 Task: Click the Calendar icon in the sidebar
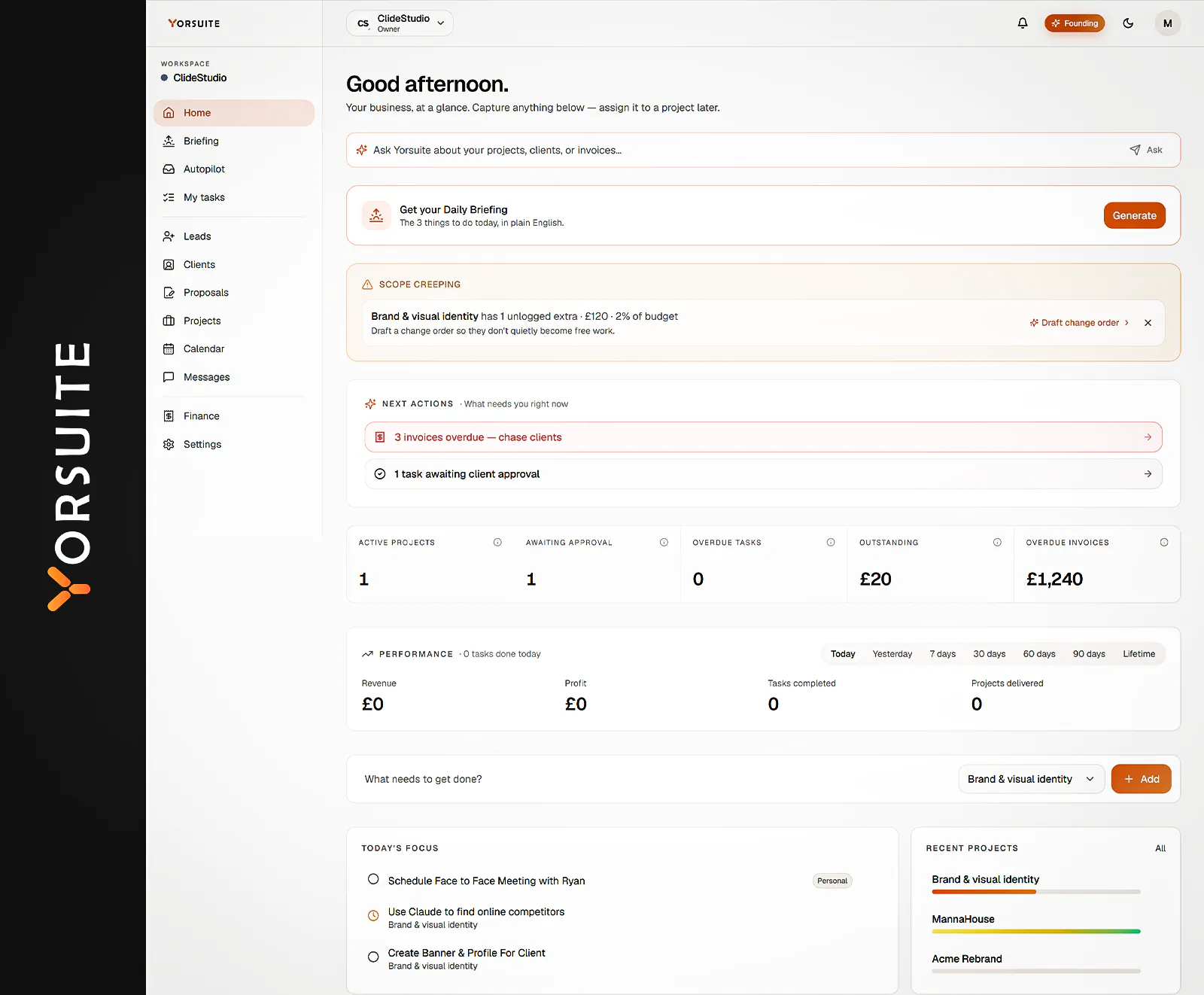tap(169, 348)
